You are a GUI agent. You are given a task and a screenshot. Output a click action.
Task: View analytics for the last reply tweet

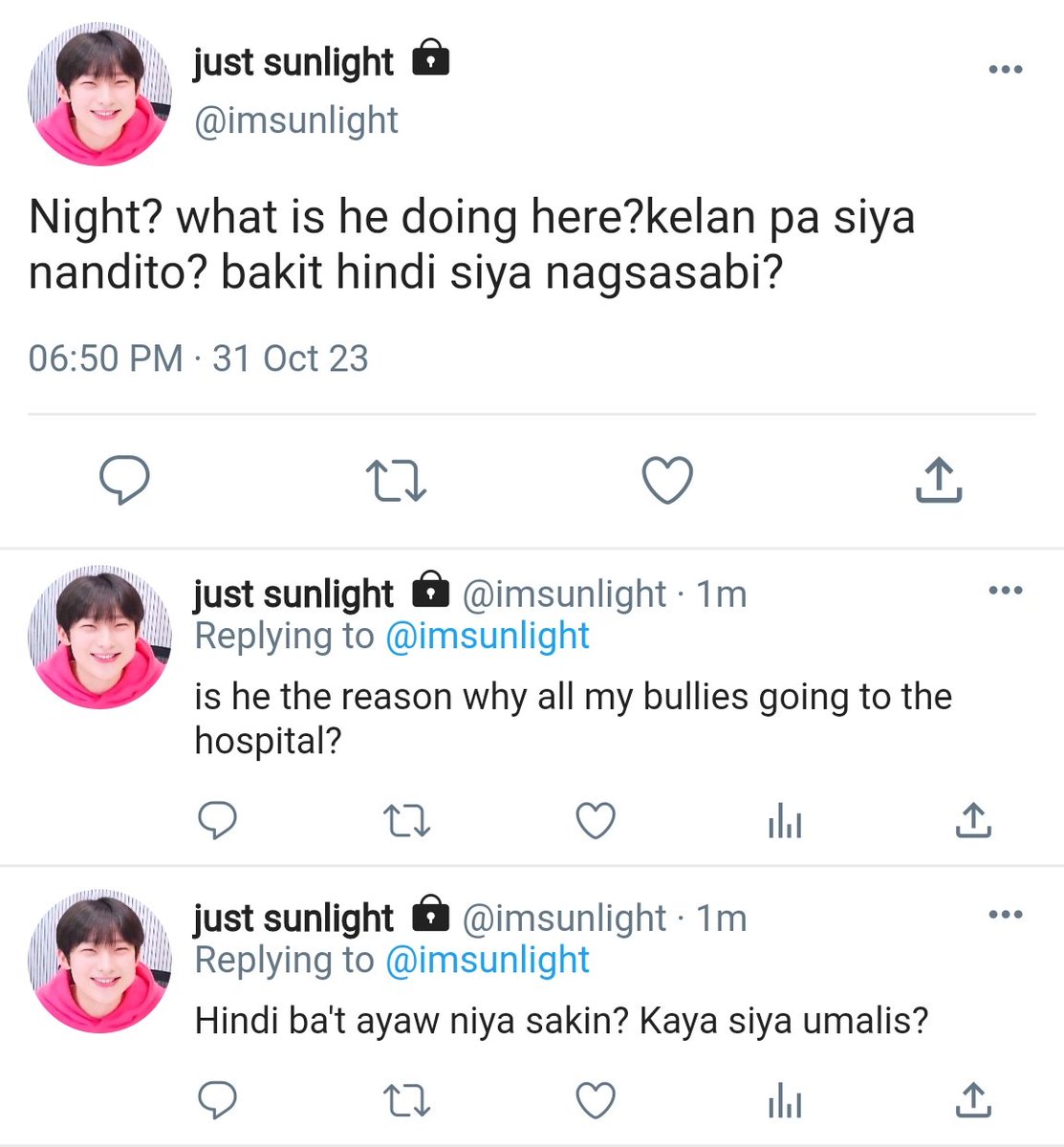pos(785,1101)
